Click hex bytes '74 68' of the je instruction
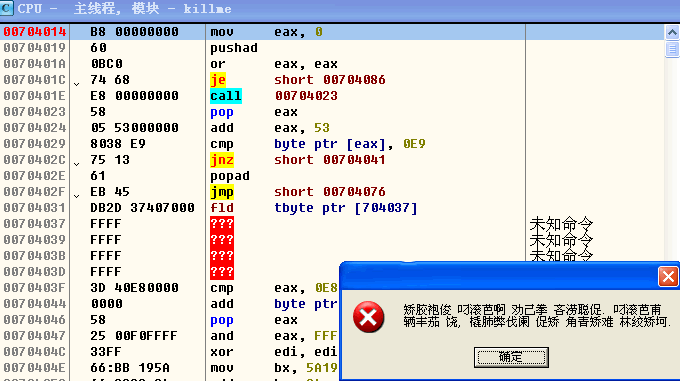 point(110,80)
